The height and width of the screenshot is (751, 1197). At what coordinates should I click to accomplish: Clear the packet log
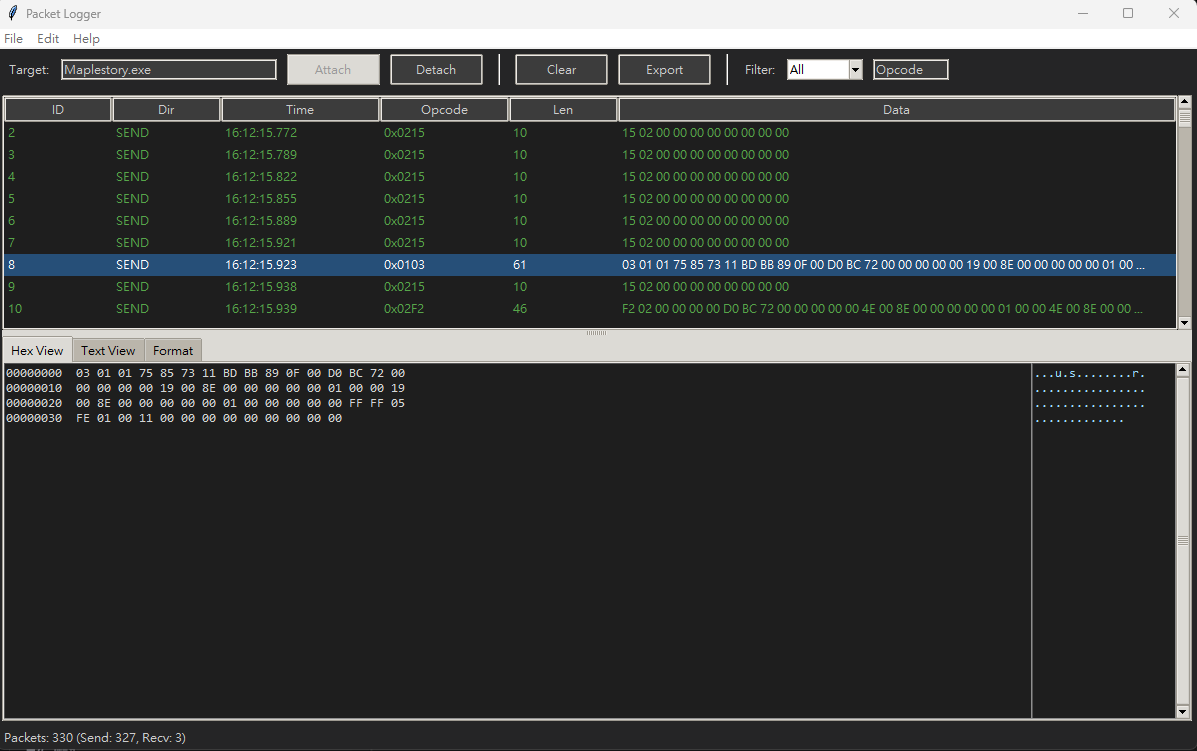[561, 70]
